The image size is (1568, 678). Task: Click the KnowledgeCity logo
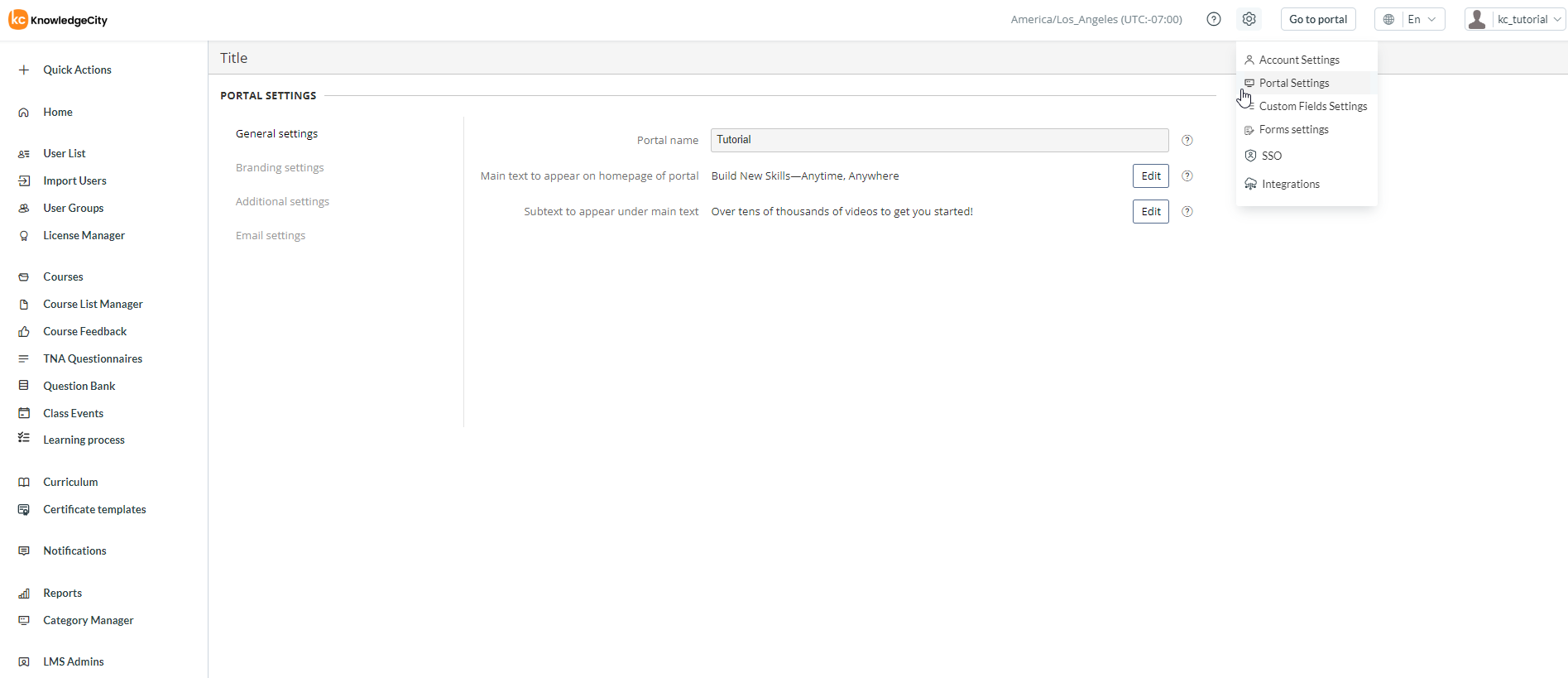59,20
